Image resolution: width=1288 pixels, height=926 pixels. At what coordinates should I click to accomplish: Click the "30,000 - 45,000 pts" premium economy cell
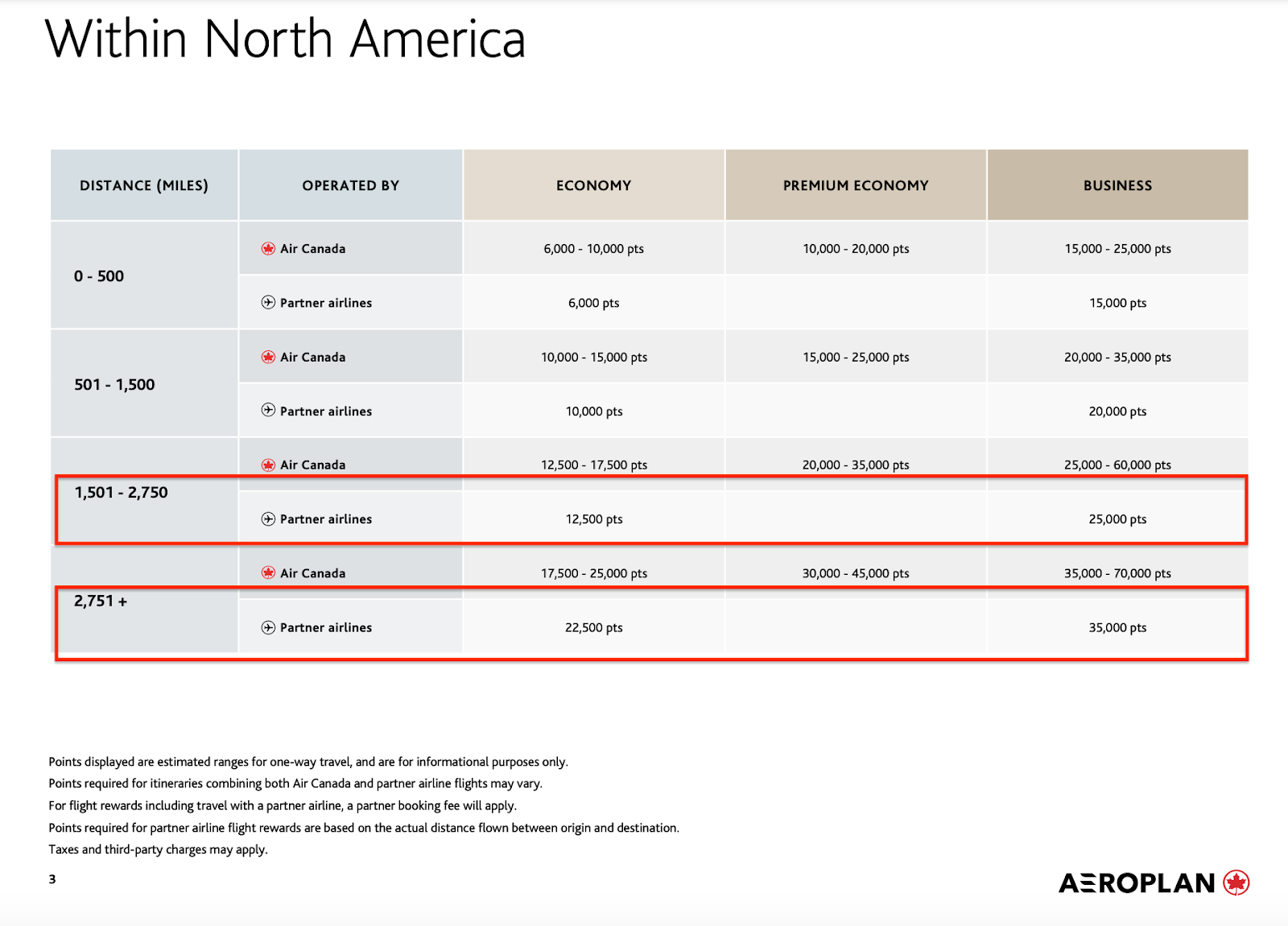click(x=856, y=573)
